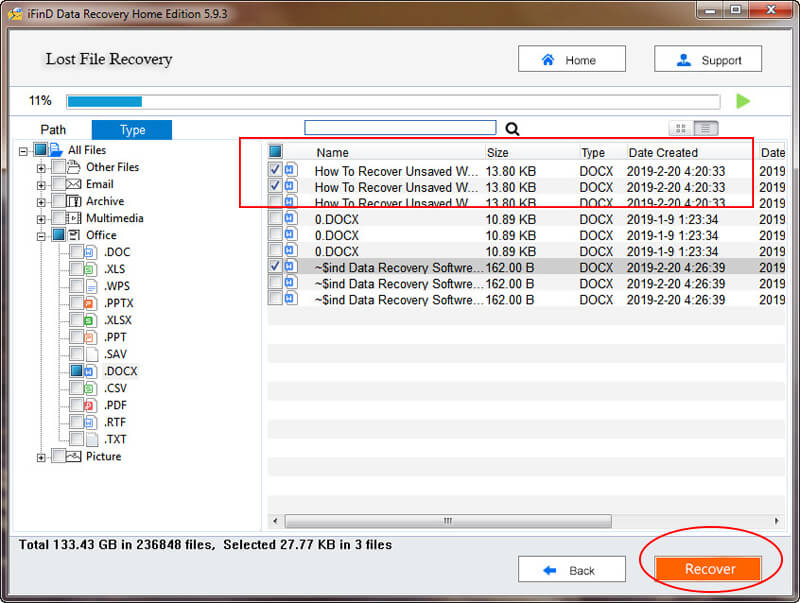Click the All Files documents icon

click(56, 150)
